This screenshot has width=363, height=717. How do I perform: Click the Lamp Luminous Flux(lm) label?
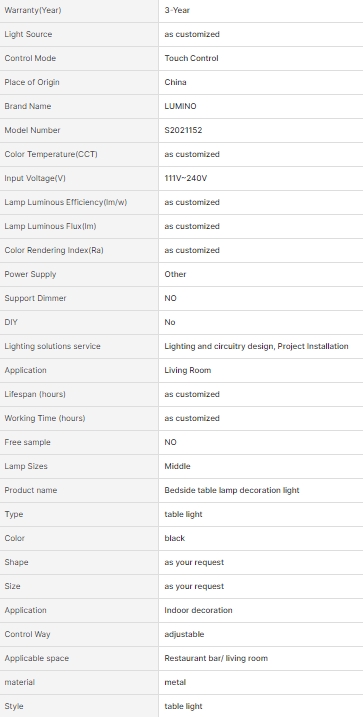(50, 226)
